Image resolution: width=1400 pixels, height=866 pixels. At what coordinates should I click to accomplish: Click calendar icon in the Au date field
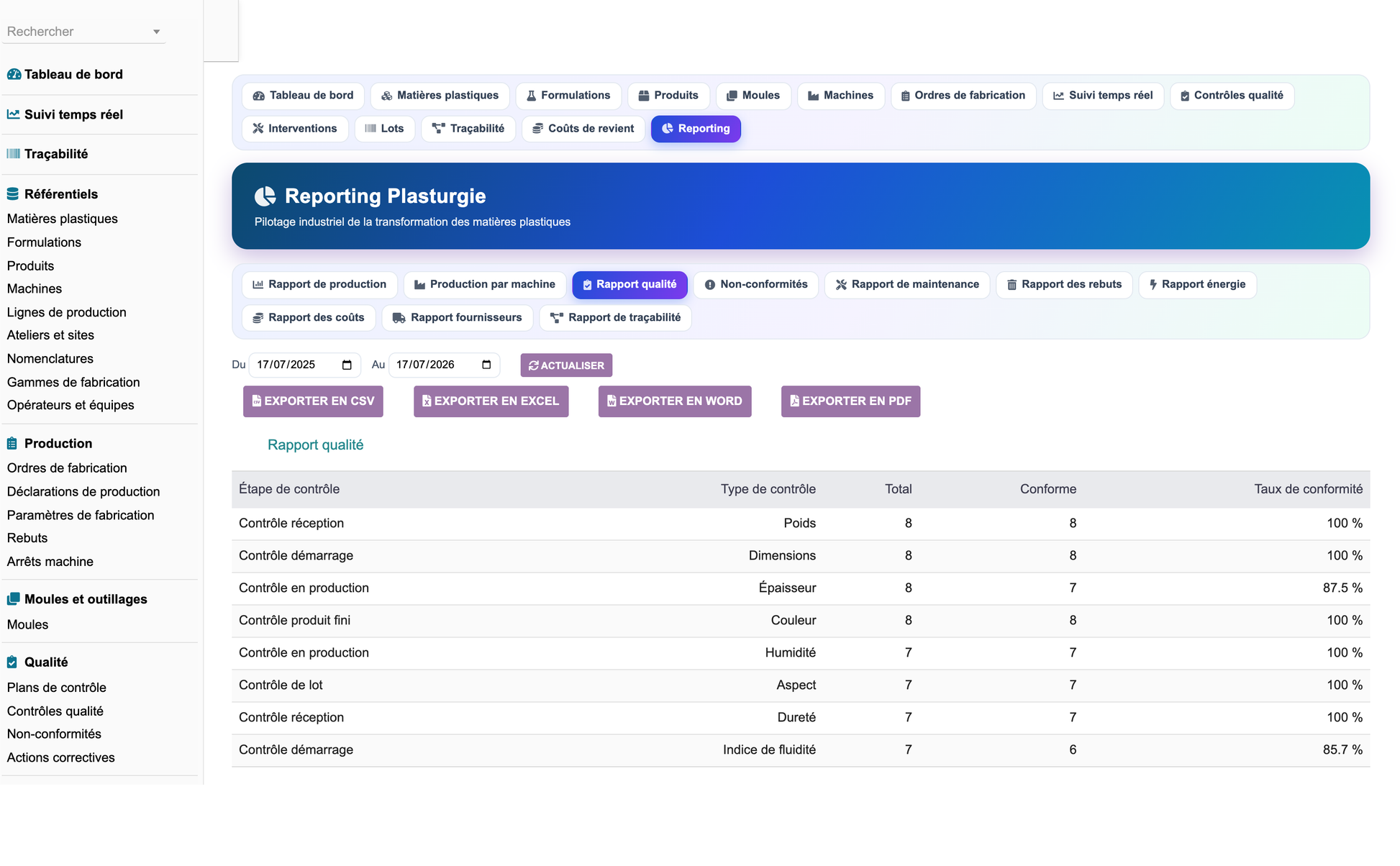pyautogui.click(x=486, y=365)
